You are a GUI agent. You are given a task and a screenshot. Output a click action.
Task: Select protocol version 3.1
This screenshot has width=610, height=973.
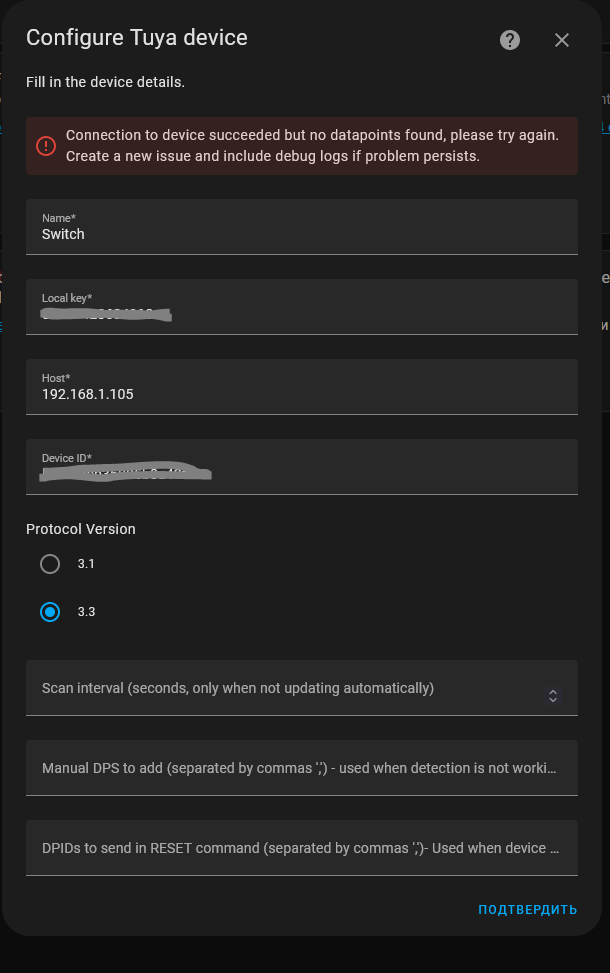[50, 564]
